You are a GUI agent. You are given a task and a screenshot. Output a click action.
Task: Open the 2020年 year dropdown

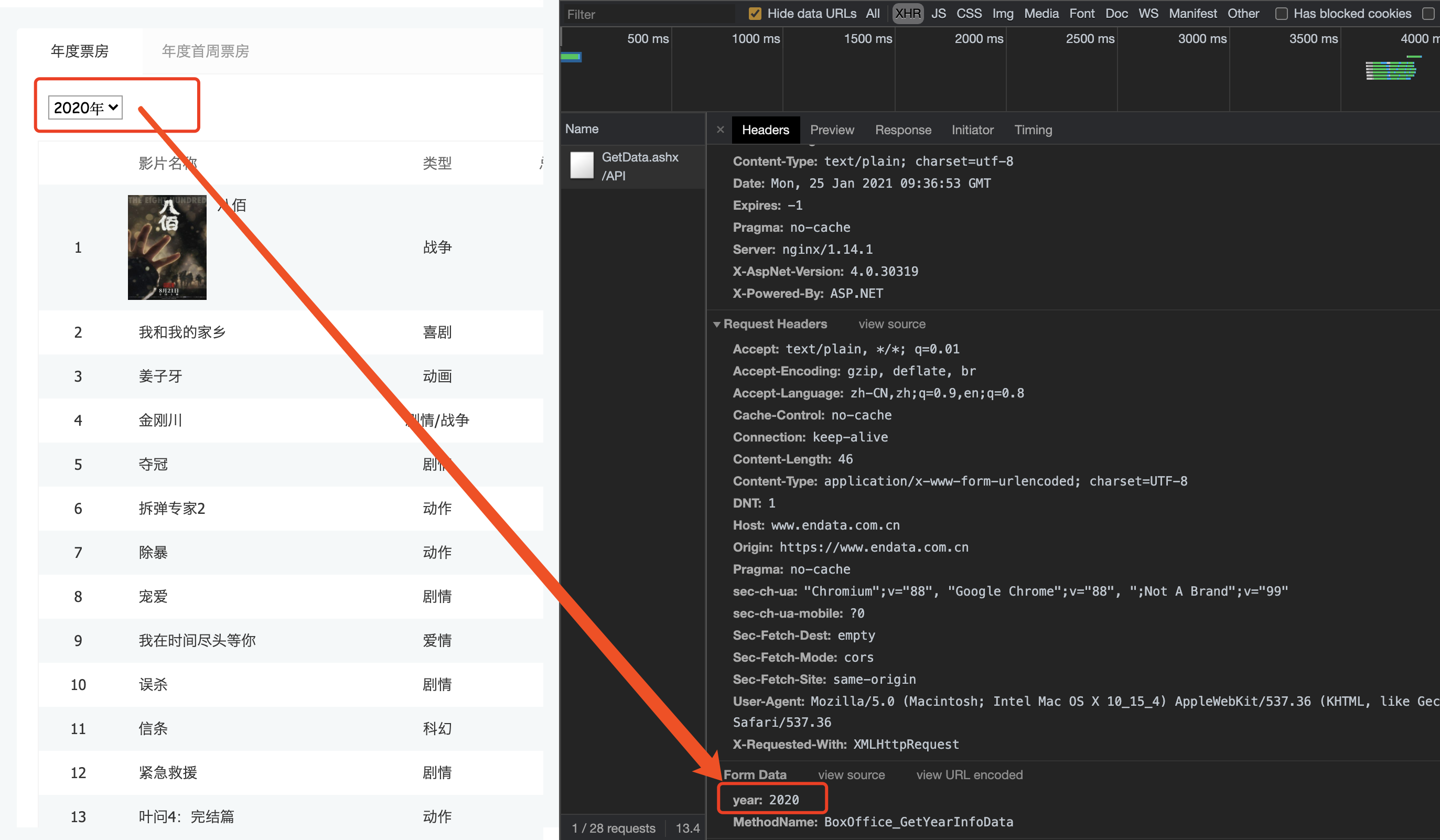pos(85,107)
